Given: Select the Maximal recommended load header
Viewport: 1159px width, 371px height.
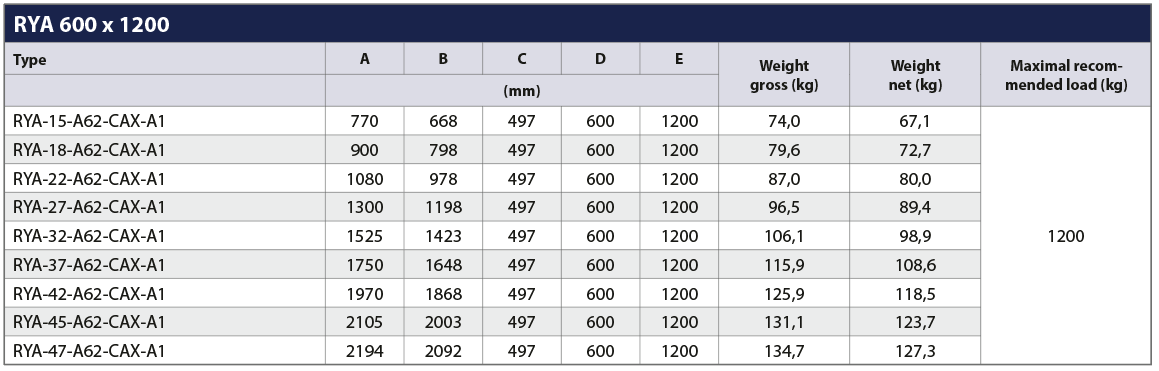Looking at the screenshot, I should (x=1066, y=75).
